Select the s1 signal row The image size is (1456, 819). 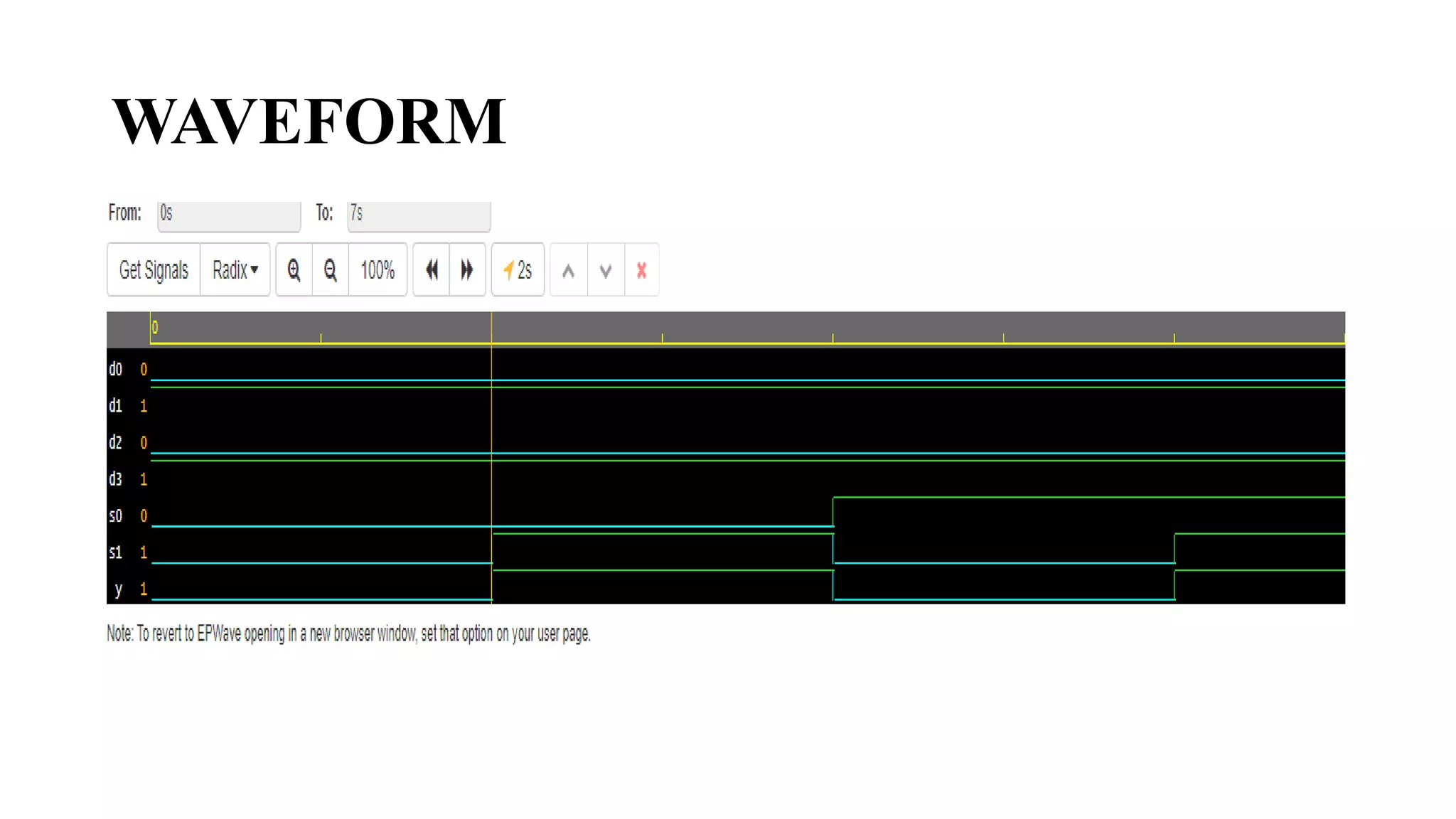[x=726, y=552]
